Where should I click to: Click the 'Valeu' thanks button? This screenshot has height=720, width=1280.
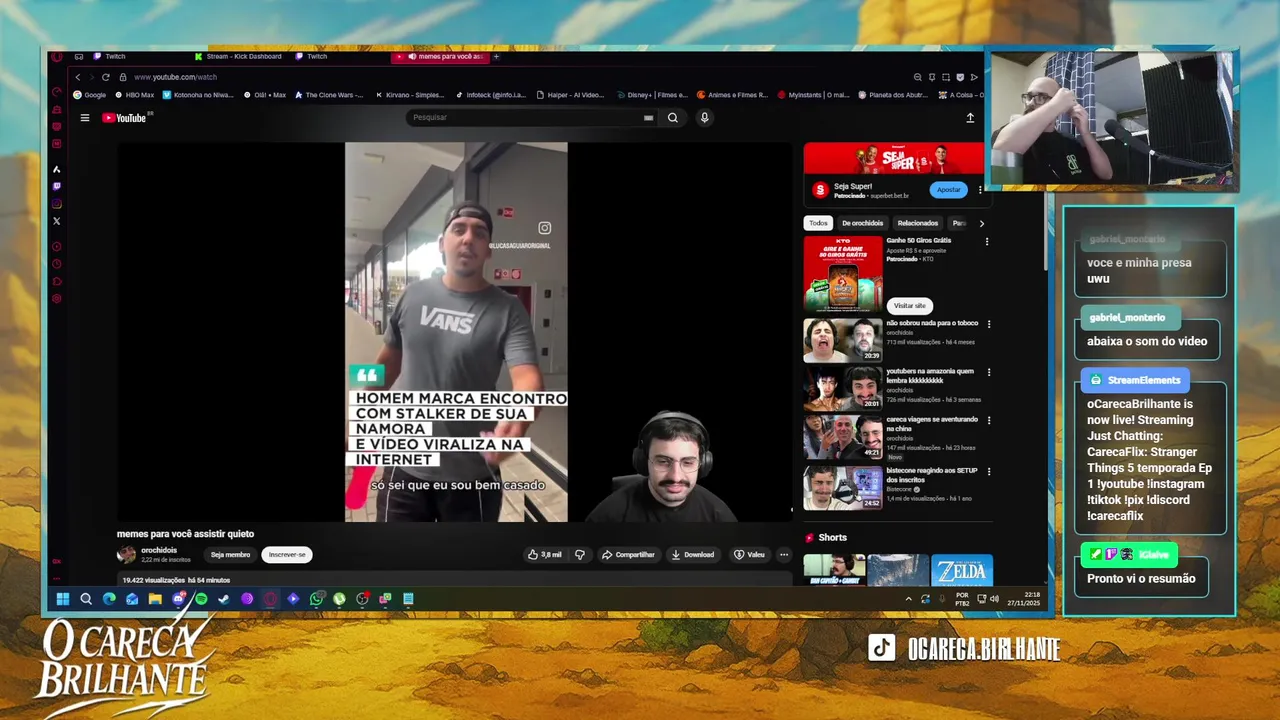point(749,555)
